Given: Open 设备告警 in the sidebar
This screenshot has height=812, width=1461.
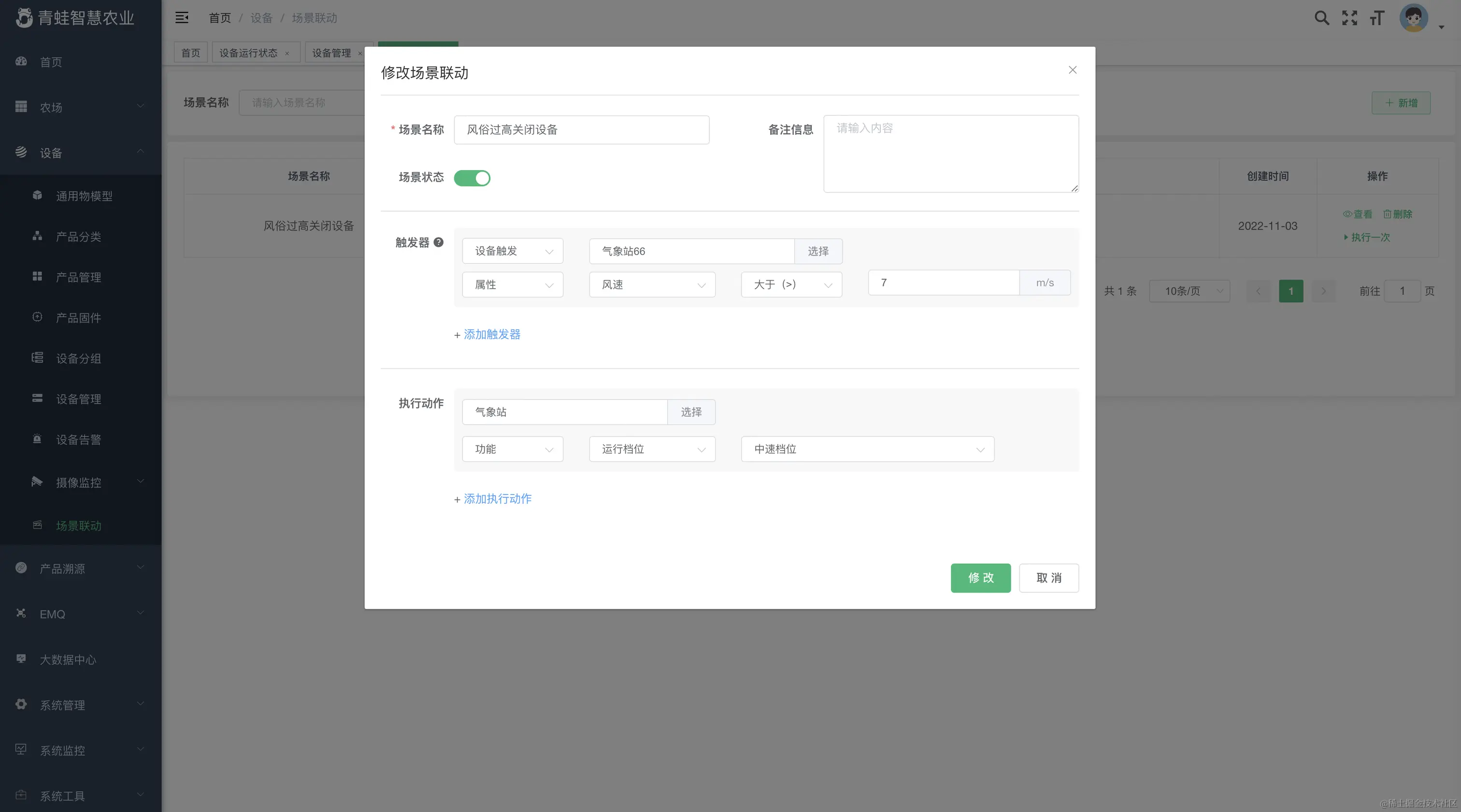Looking at the screenshot, I should tap(78, 439).
